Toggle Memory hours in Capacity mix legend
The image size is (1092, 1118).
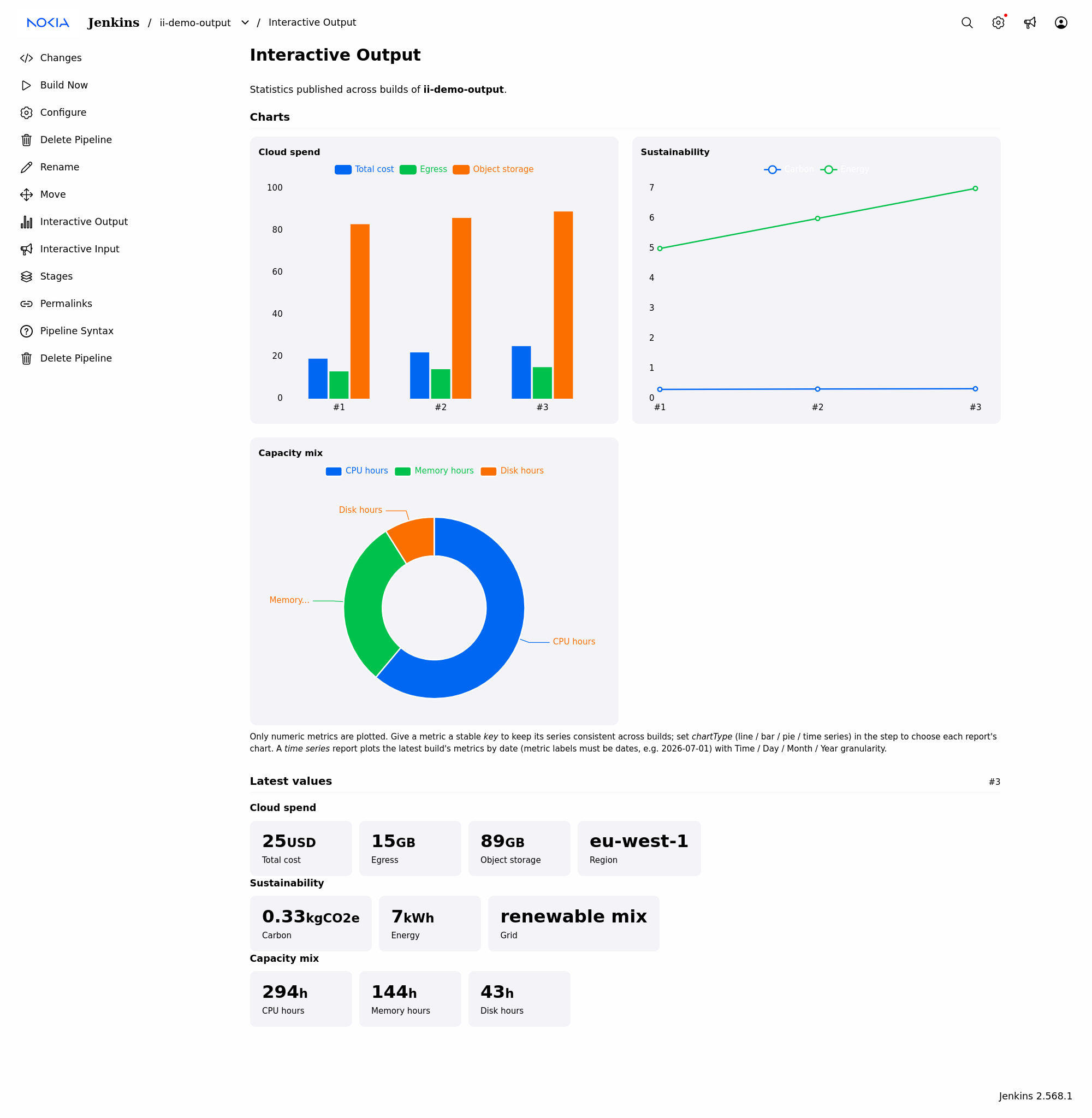[x=434, y=471]
